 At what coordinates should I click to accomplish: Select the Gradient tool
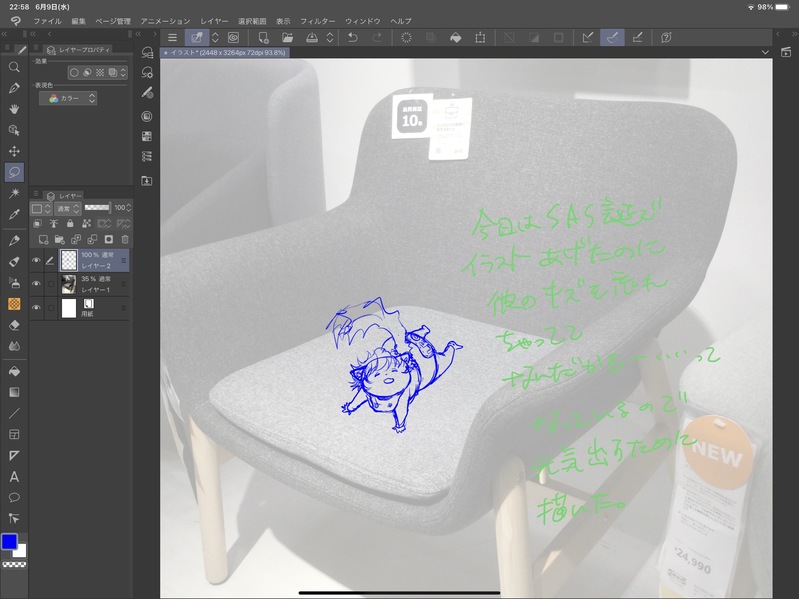tap(14, 392)
